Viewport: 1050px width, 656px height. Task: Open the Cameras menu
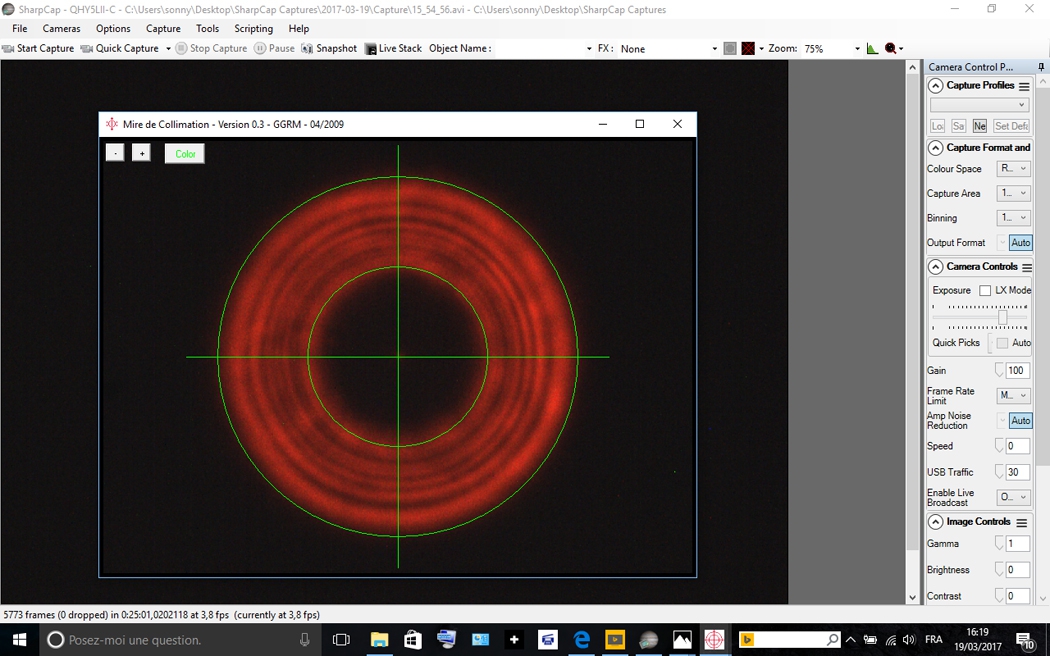tap(62, 28)
